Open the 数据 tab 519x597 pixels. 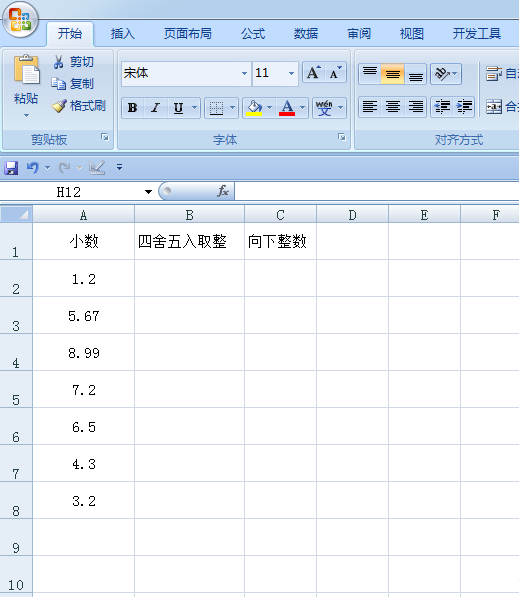(x=306, y=34)
